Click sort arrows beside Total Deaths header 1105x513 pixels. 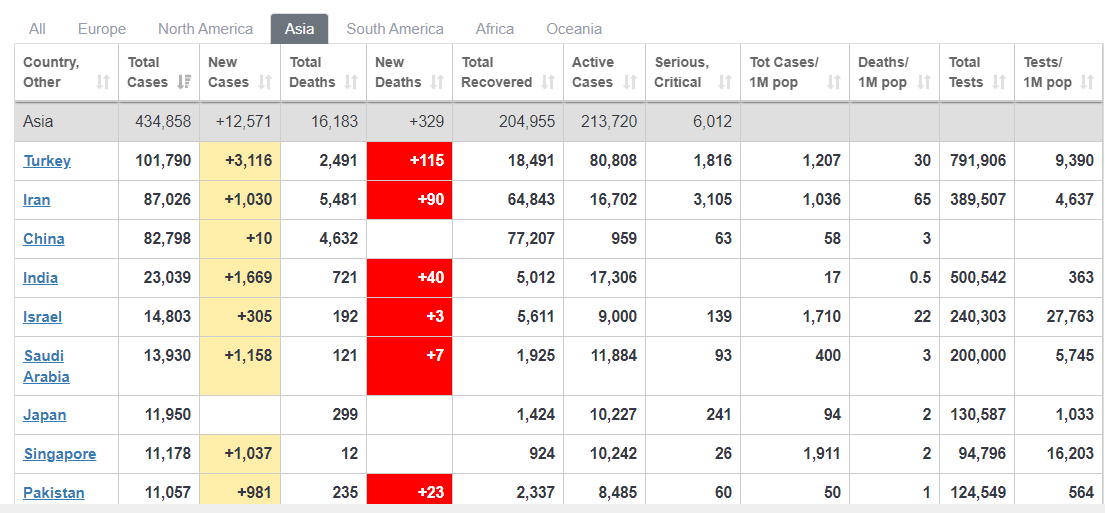[x=350, y=82]
